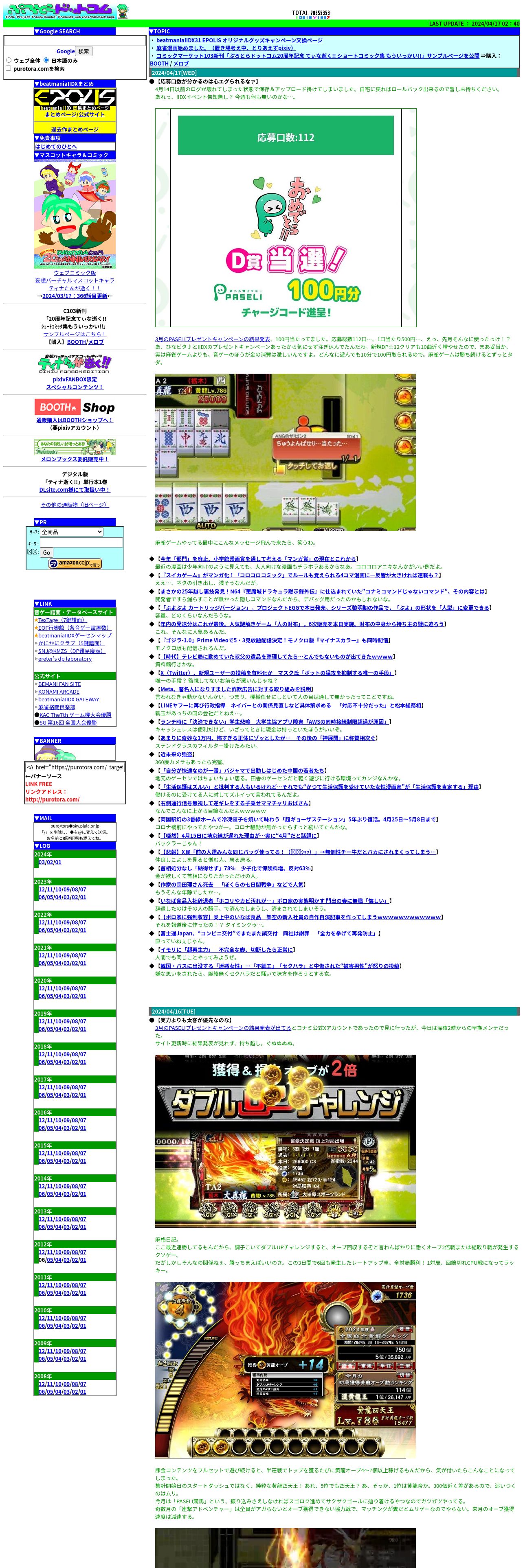Image resolution: width=523 pixels, height=1568 pixels.
Task: Click the Go button in PR box
Action: (x=46, y=553)
